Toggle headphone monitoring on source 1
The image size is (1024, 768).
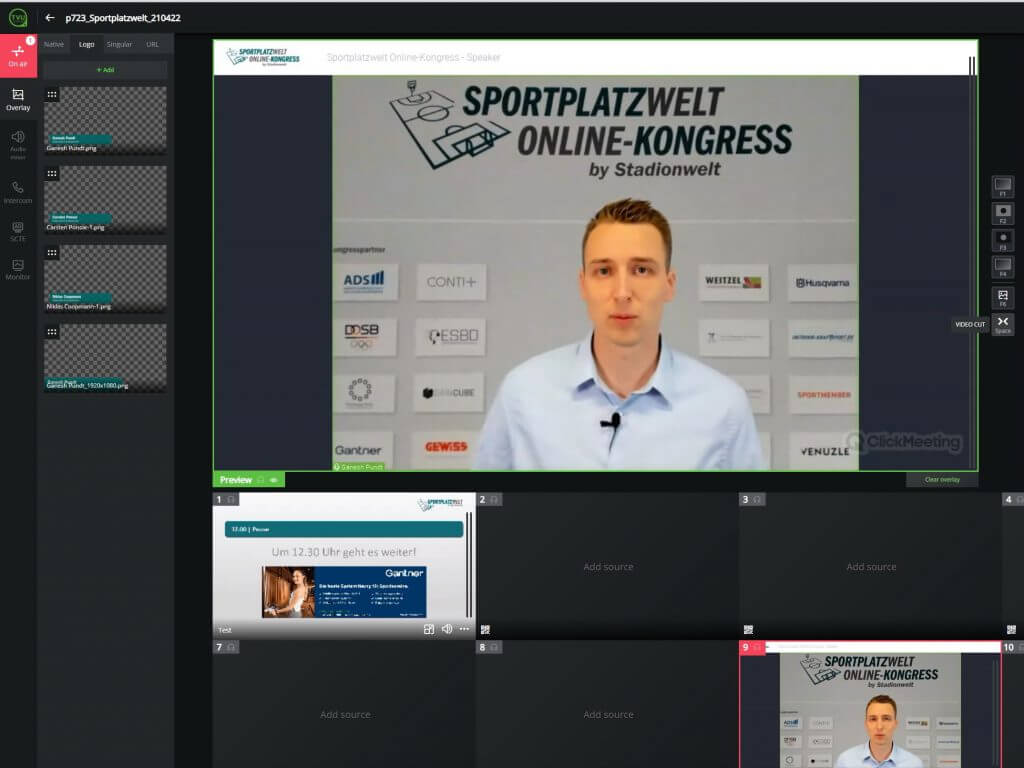click(x=231, y=500)
